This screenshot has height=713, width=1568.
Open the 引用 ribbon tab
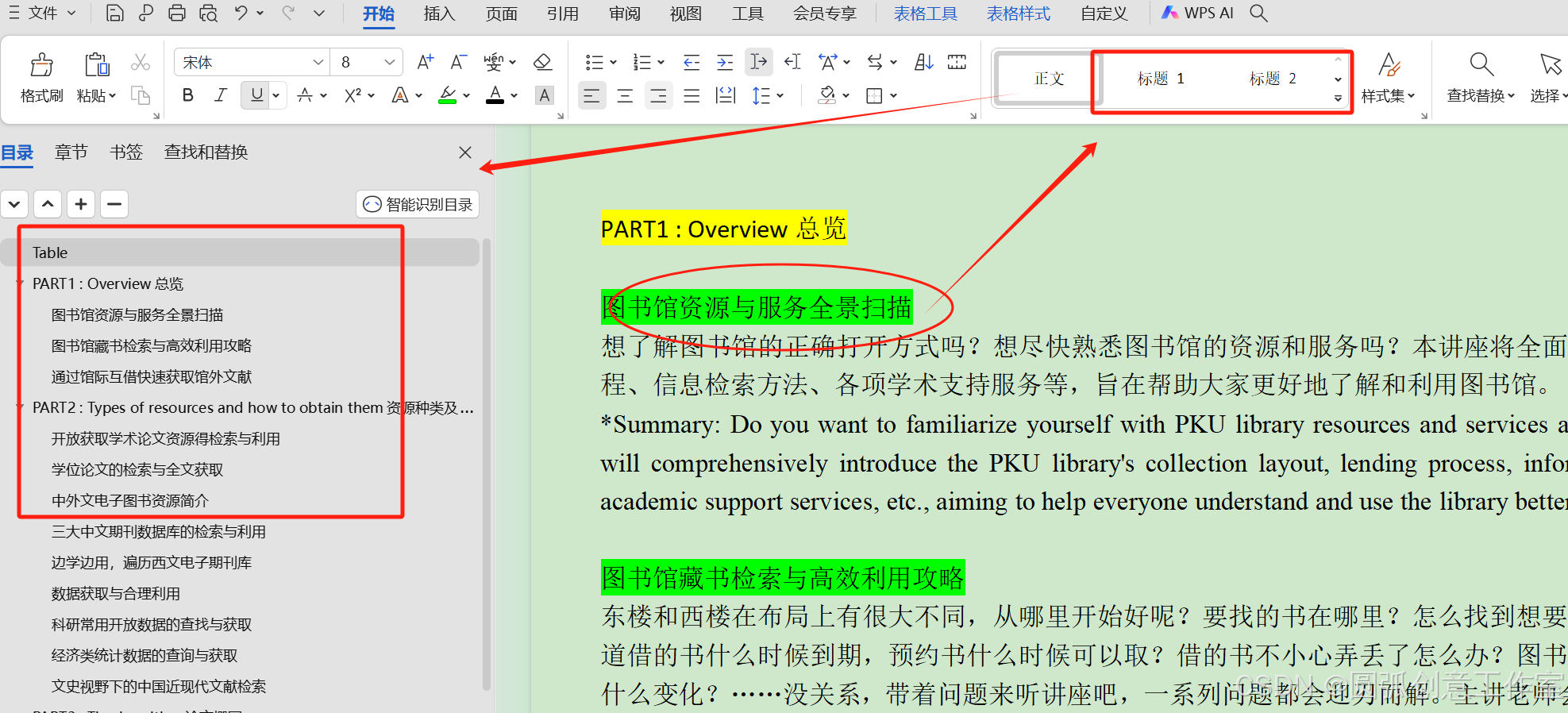(x=562, y=13)
